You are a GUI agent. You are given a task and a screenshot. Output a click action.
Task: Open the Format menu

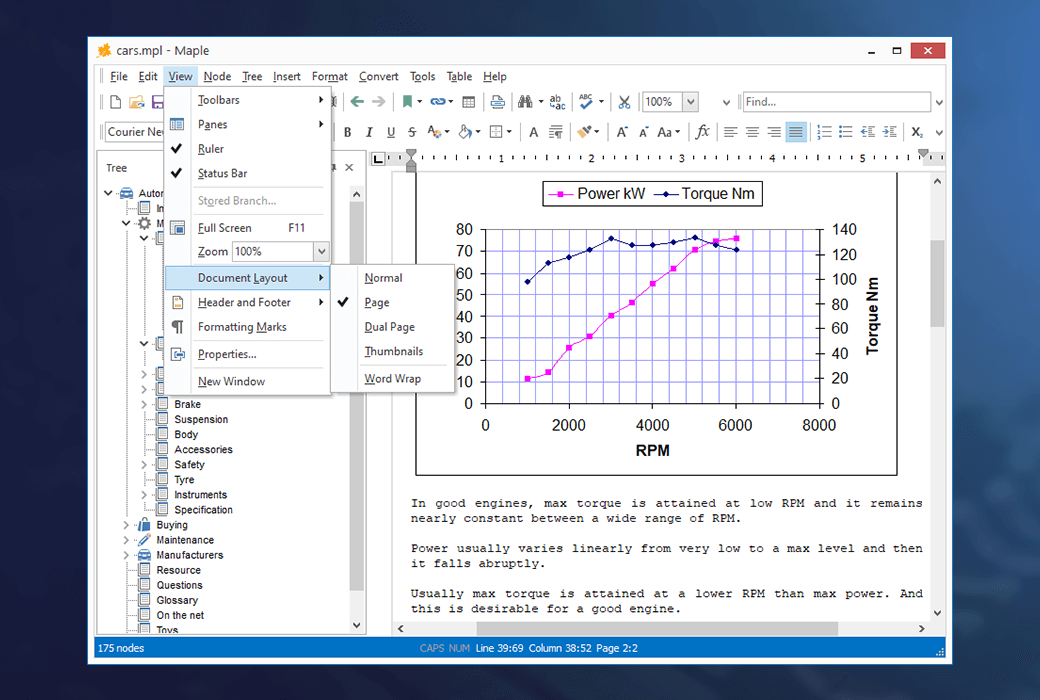click(329, 76)
